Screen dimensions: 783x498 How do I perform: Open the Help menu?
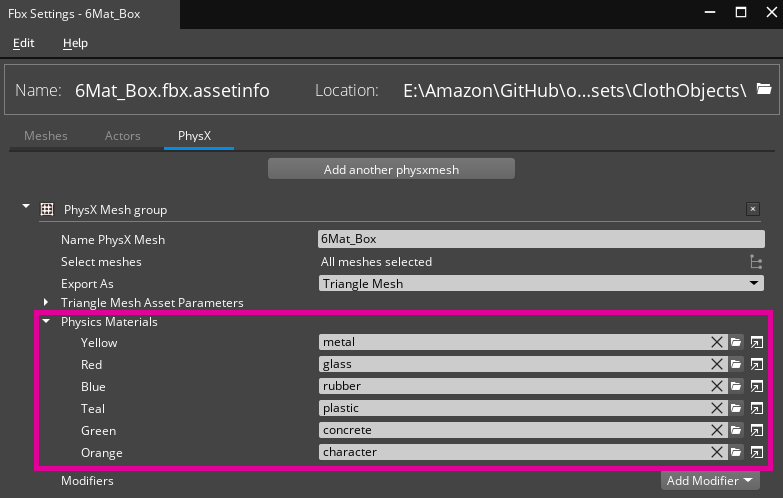75,43
